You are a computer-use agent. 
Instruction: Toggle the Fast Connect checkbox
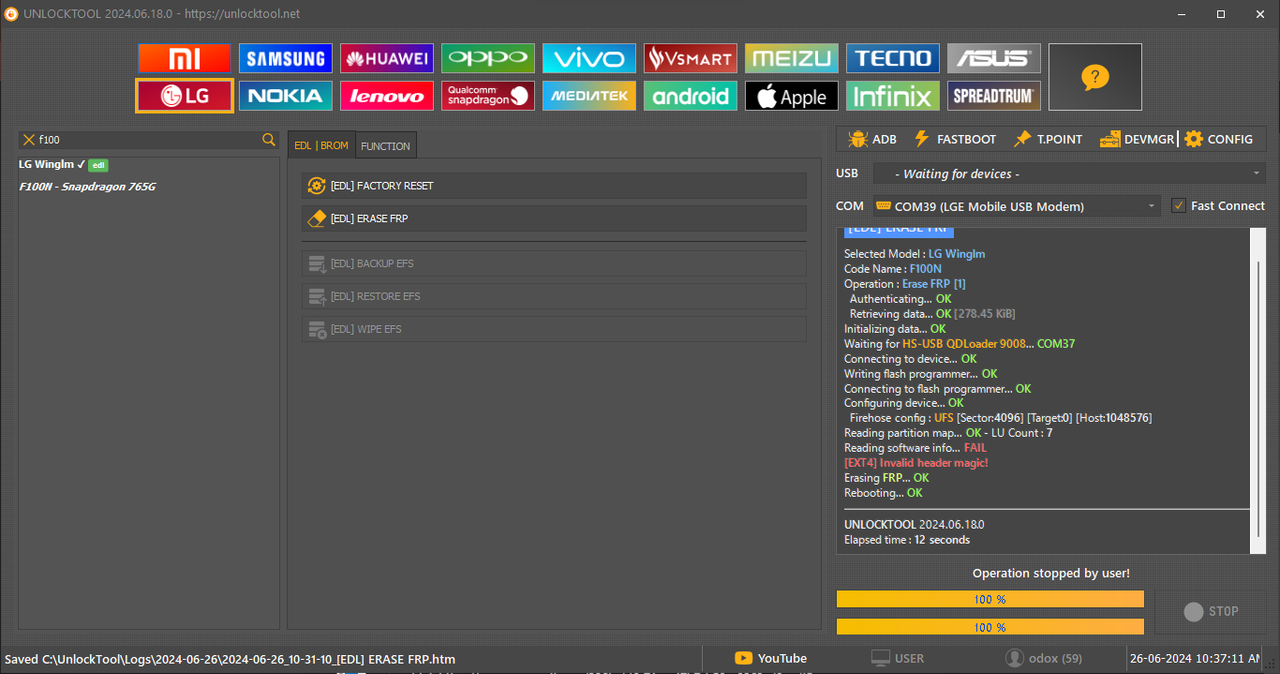(x=1179, y=206)
